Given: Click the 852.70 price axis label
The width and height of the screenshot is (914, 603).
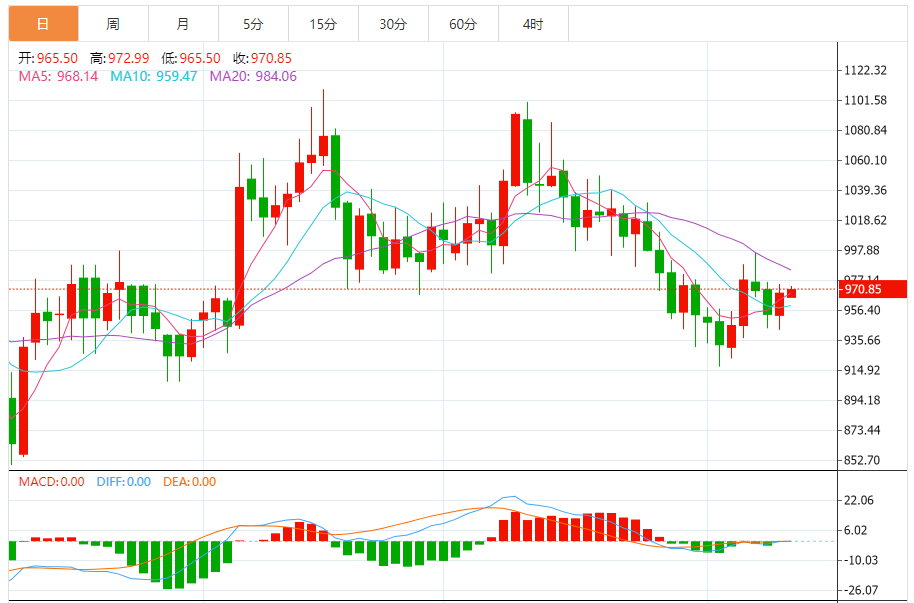Looking at the screenshot, I should pos(862,460).
